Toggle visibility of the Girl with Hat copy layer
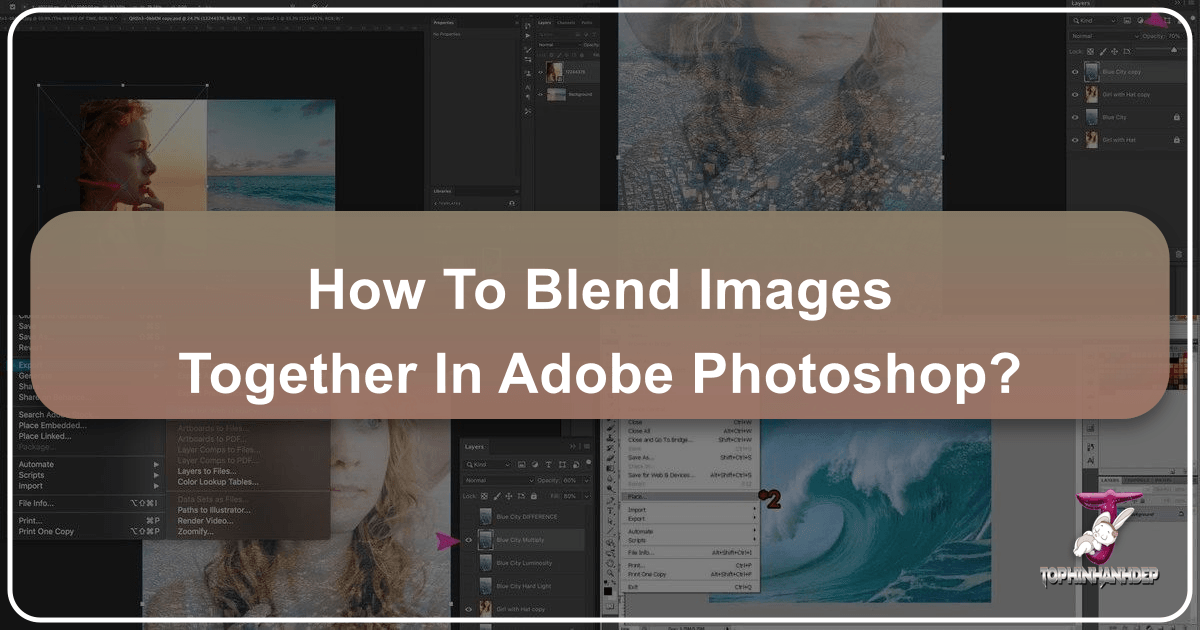Viewport: 1200px width, 630px height. coord(1076,94)
